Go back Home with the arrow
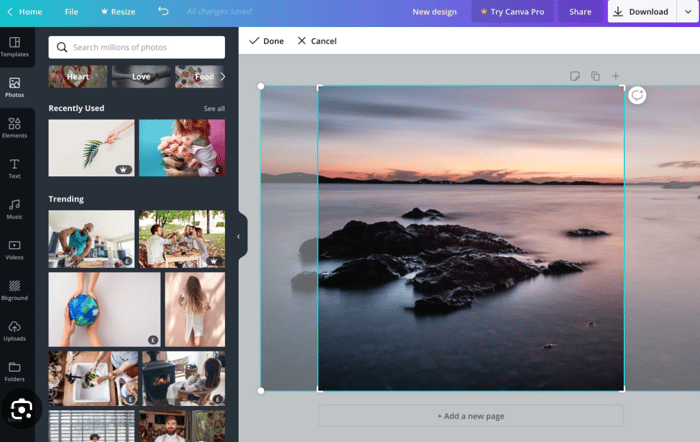700x442 pixels. click(x=25, y=12)
